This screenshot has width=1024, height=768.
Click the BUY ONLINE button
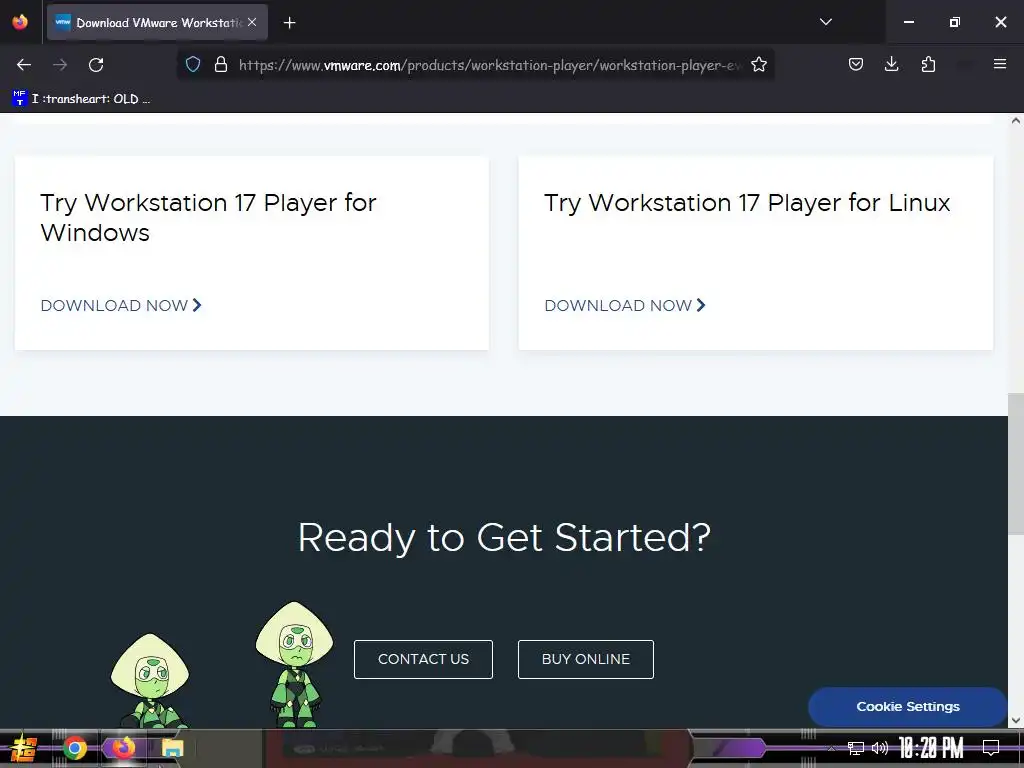(x=586, y=660)
